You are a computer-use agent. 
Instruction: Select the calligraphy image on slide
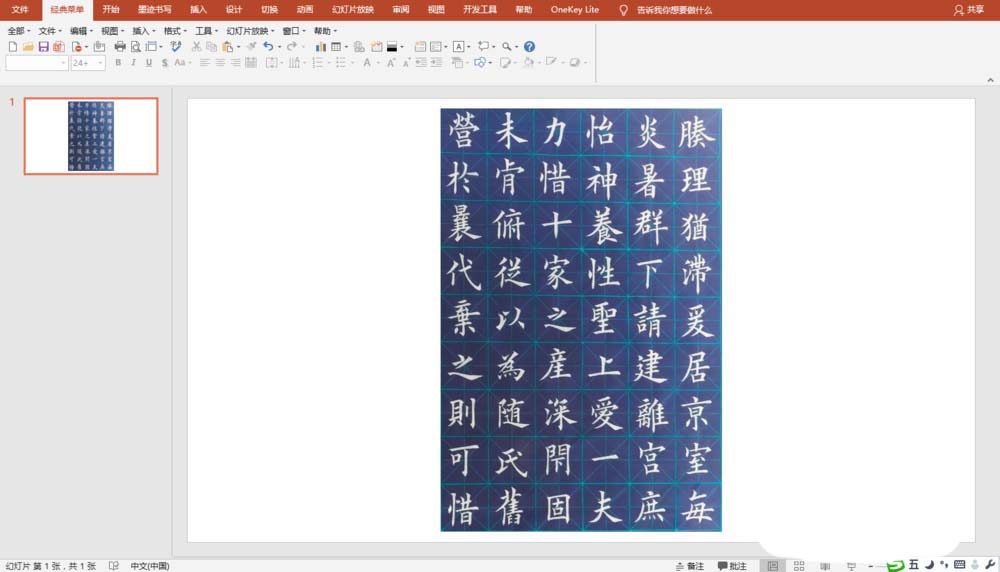point(581,319)
